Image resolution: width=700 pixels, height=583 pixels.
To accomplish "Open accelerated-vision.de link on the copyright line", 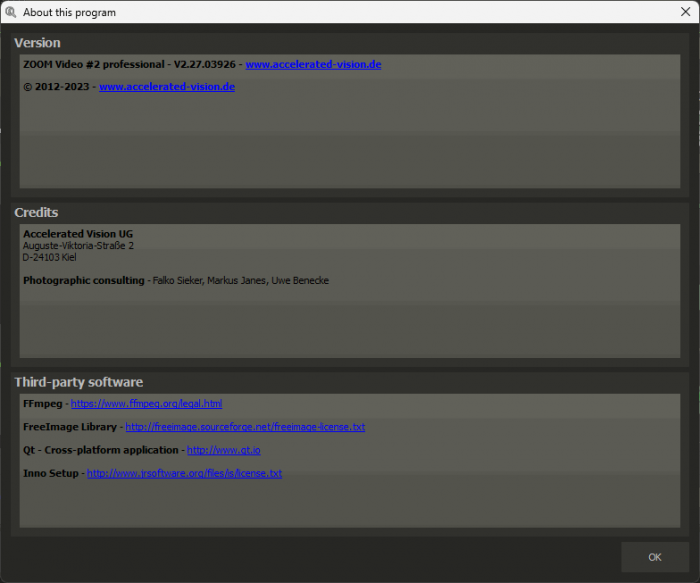I will coord(167,87).
